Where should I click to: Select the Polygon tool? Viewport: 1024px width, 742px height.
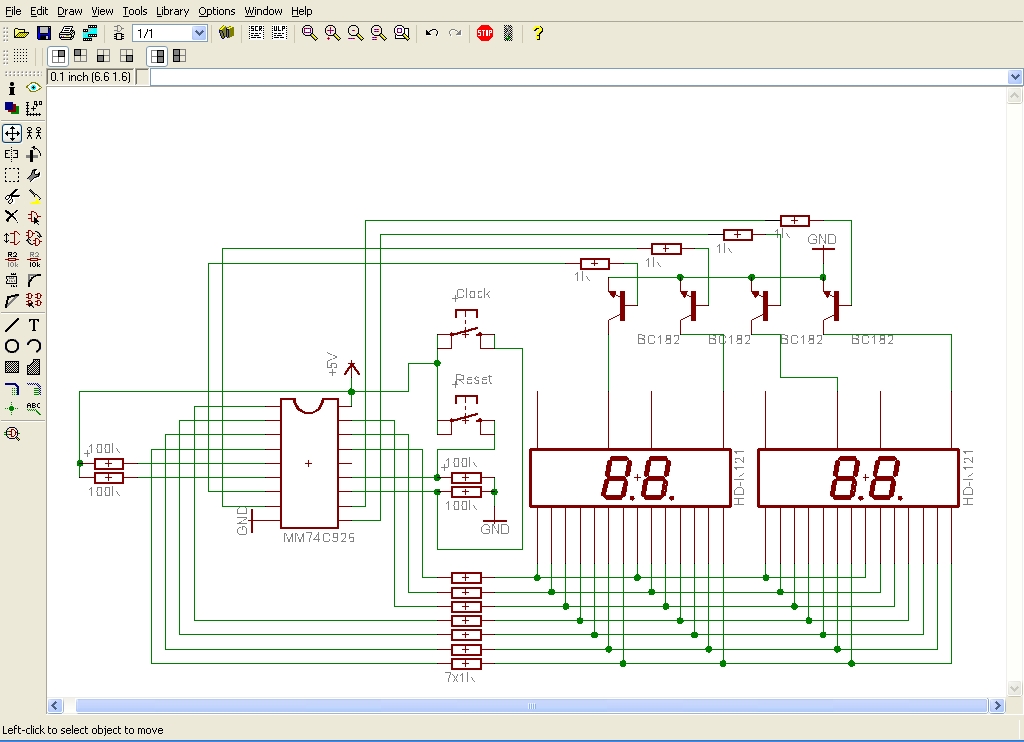[34, 366]
